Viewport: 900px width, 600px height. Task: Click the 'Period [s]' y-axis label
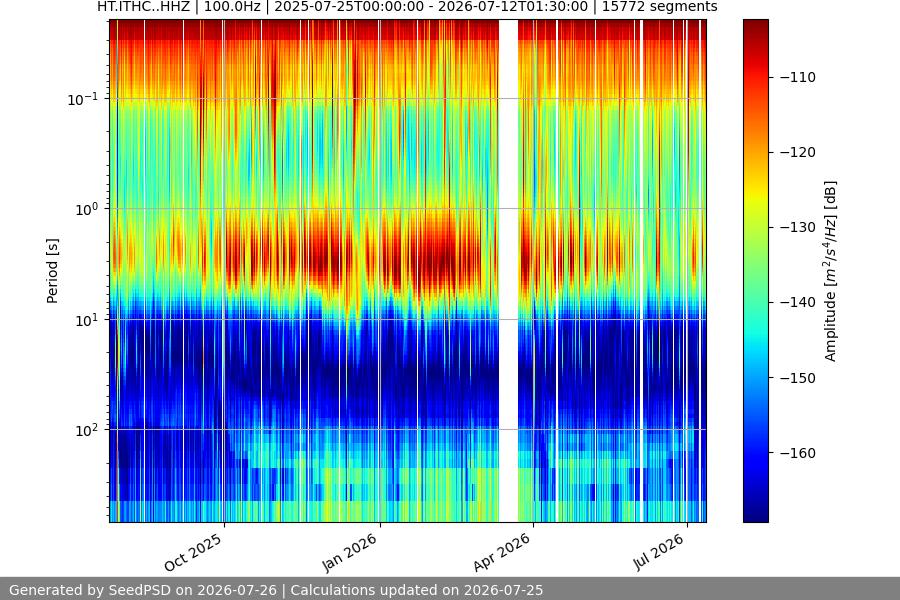click(x=52, y=271)
